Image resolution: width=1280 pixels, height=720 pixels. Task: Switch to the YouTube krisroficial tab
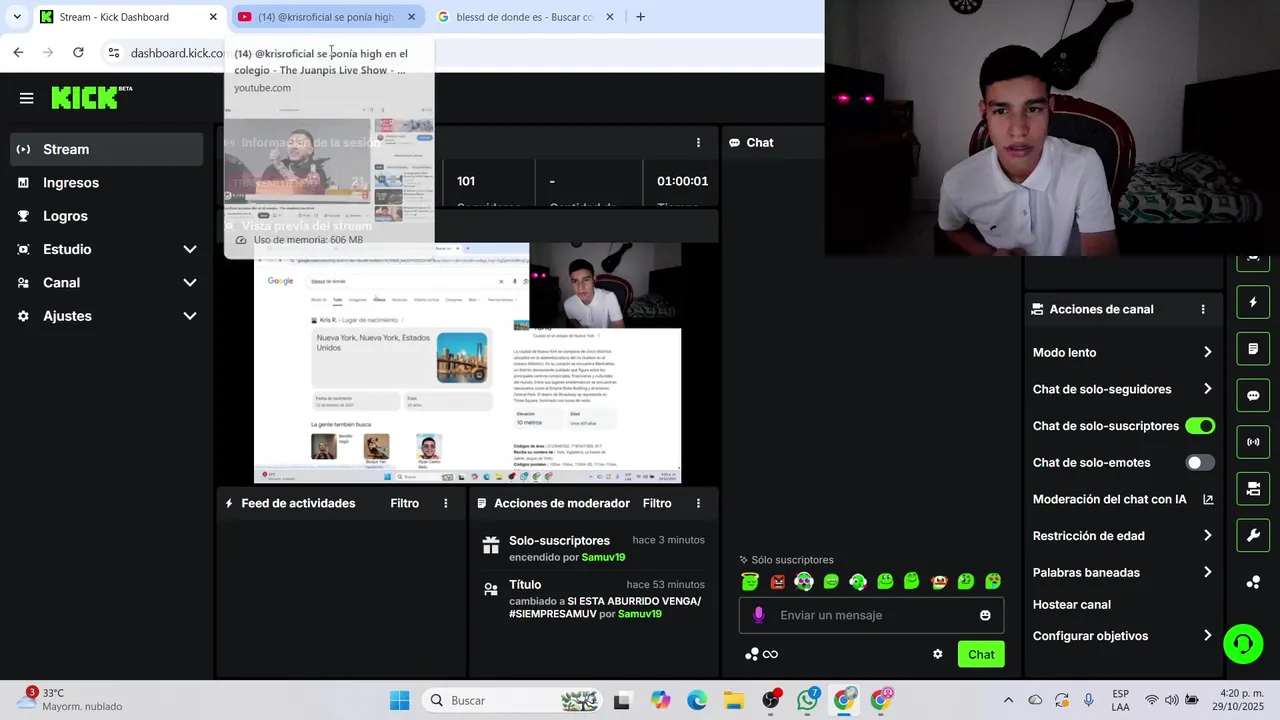pyautogui.click(x=326, y=17)
